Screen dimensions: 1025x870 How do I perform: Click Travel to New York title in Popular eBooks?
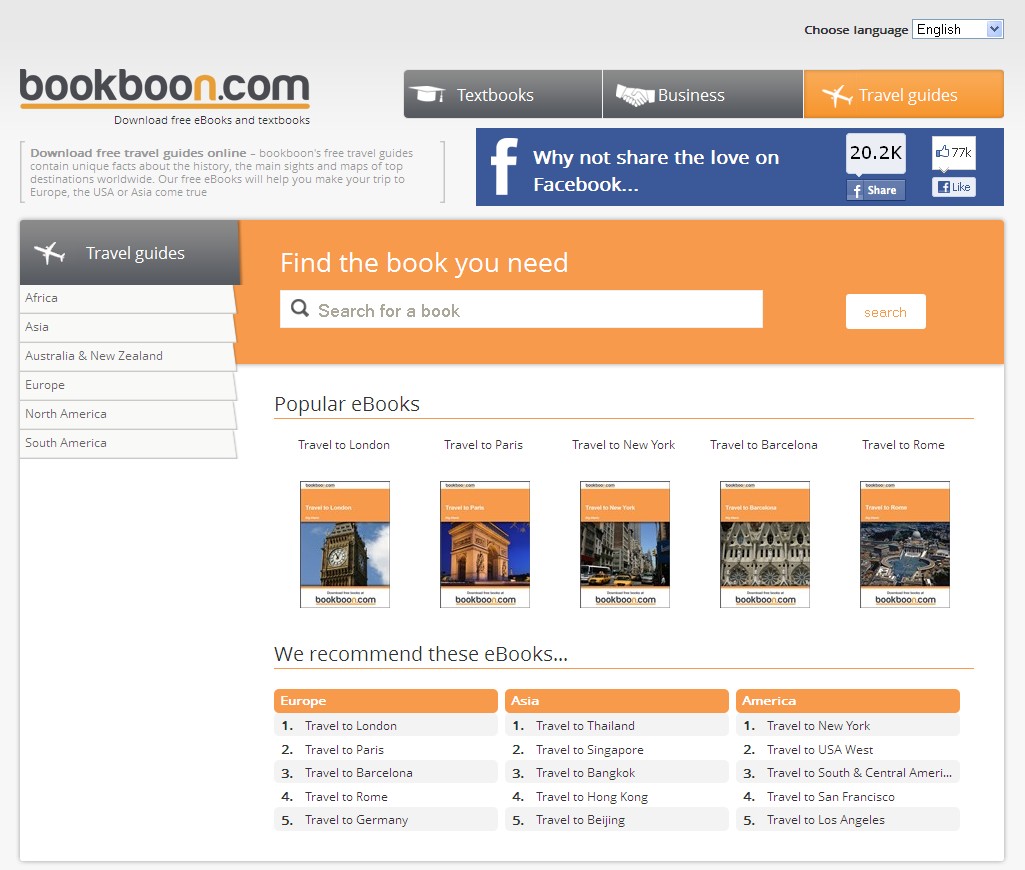coord(624,445)
